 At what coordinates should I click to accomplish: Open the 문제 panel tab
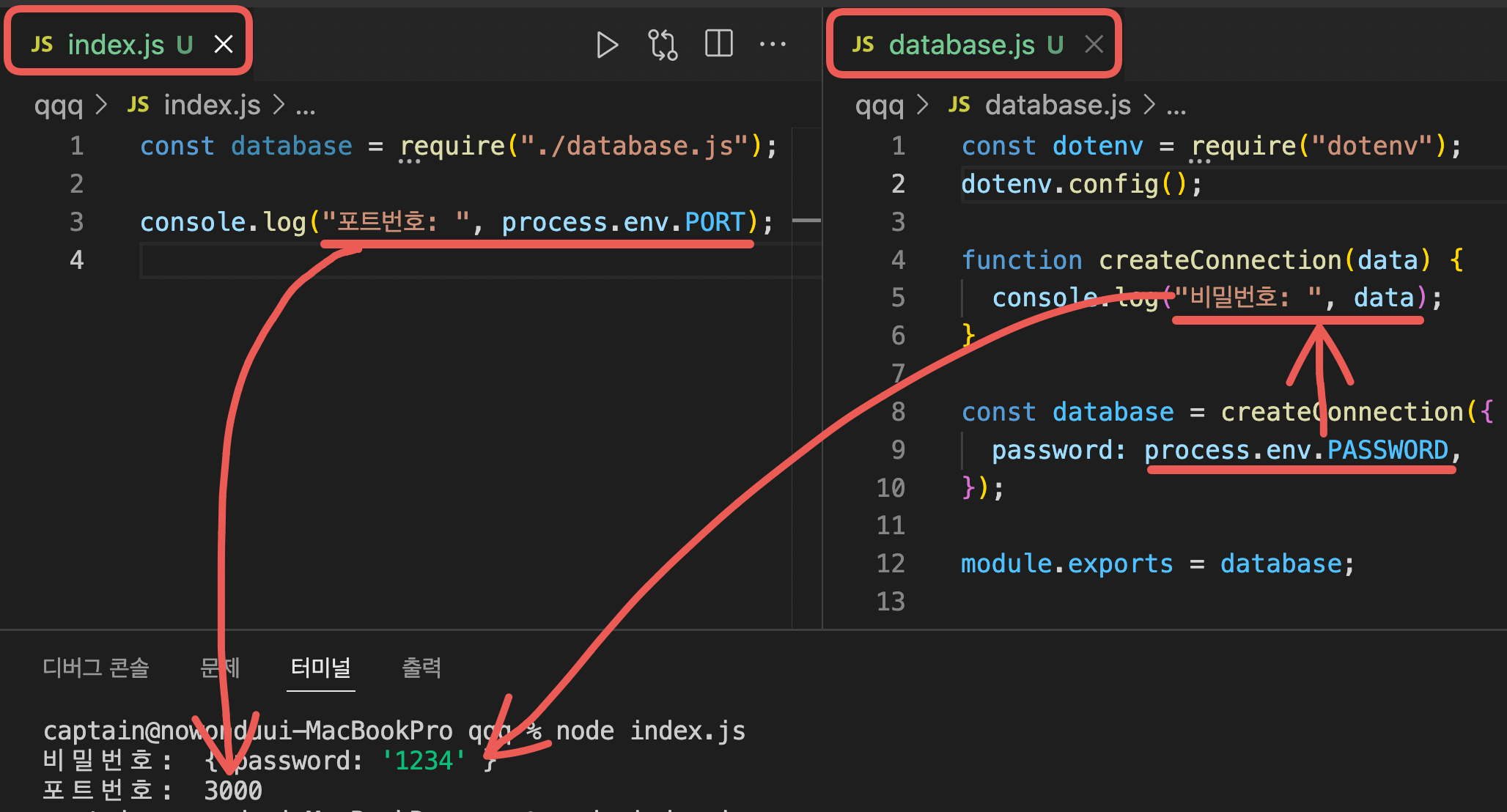[220, 668]
